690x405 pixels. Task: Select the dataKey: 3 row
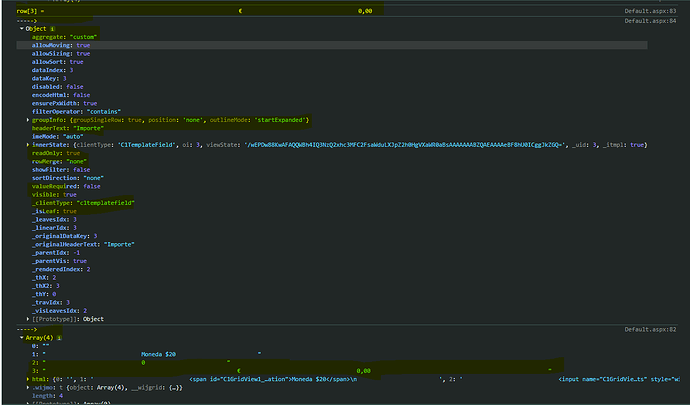coord(49,78)
